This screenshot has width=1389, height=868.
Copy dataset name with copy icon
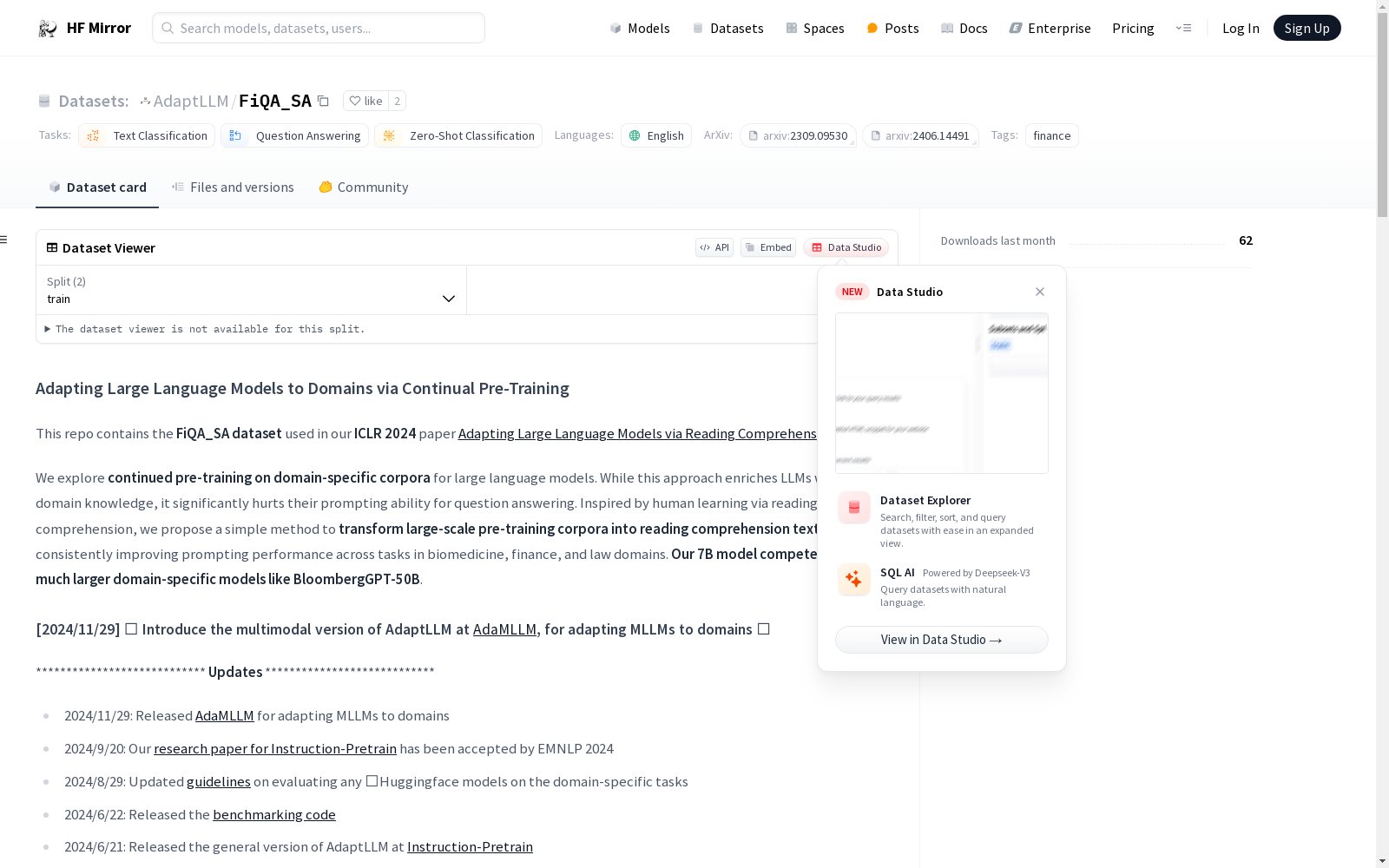(x=323, y=101)
